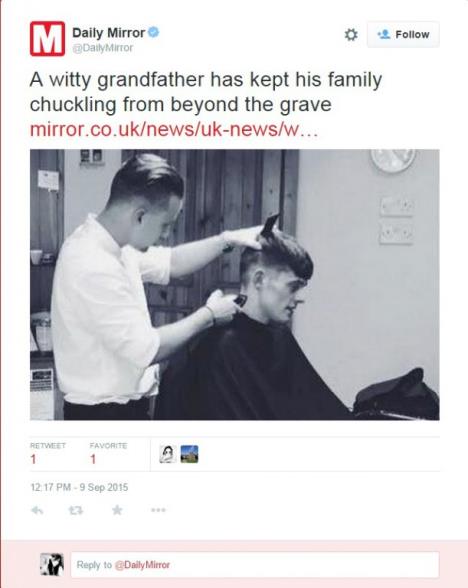
Task: Open the @DailyMirror handle link
Action: point(102,48)
